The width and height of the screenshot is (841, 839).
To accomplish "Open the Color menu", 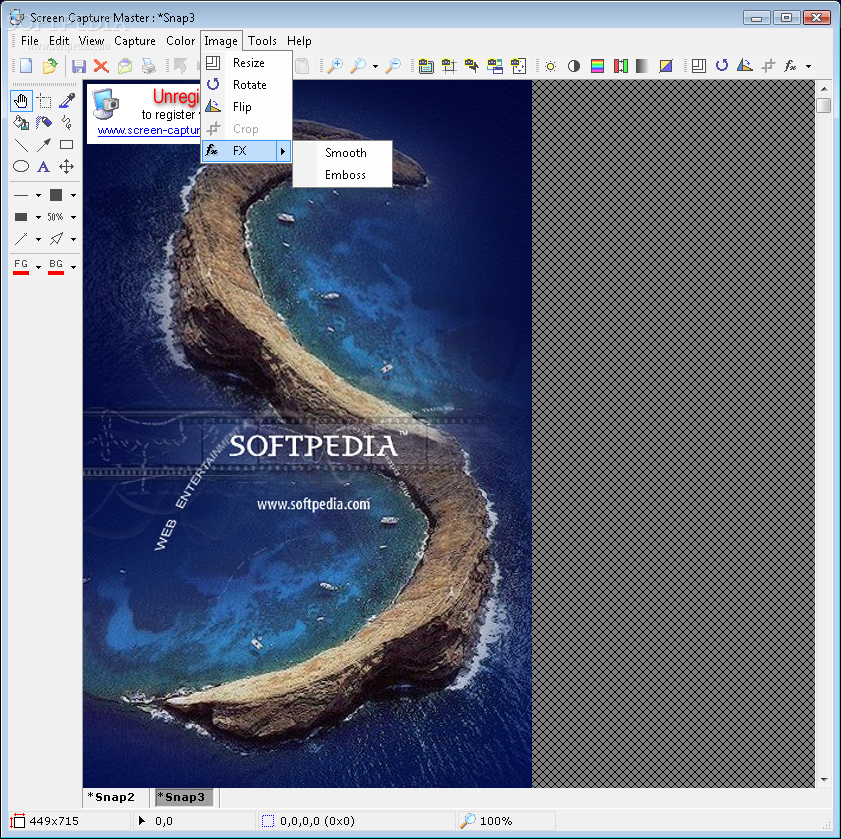I will point(180,41).
